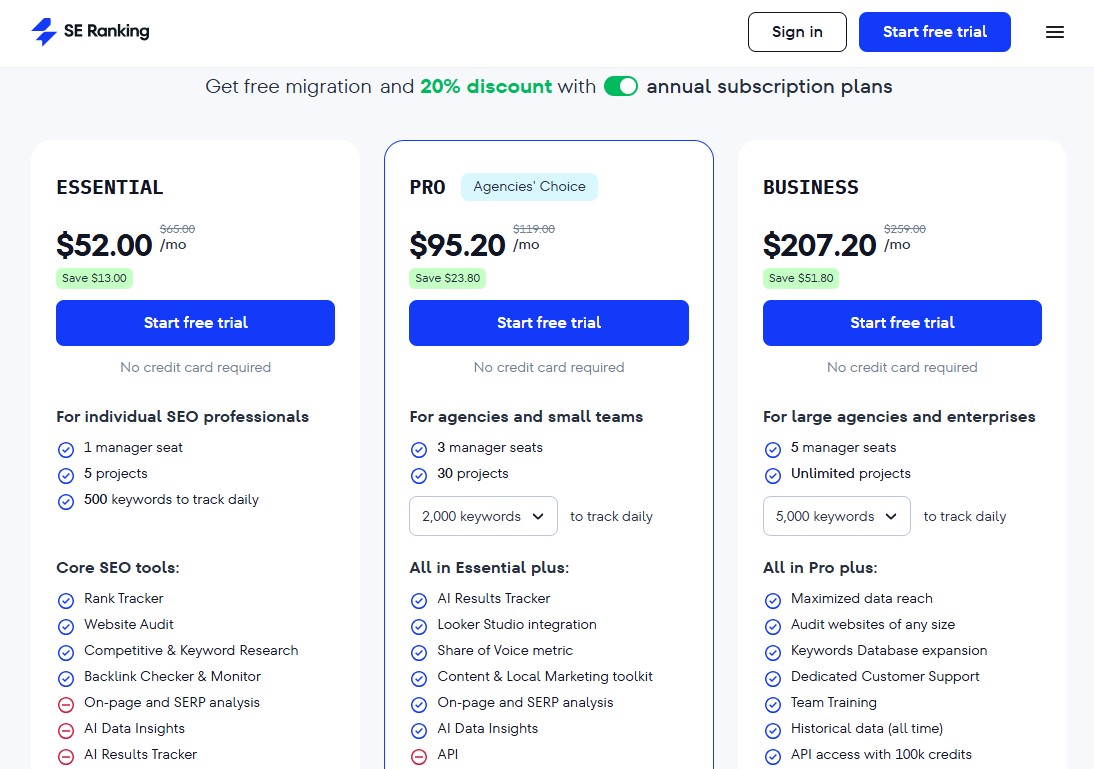Click the checkmark beside Rank Tracker
The height and width of the screenshot is (769, 1094).
(x=66, y=598)
